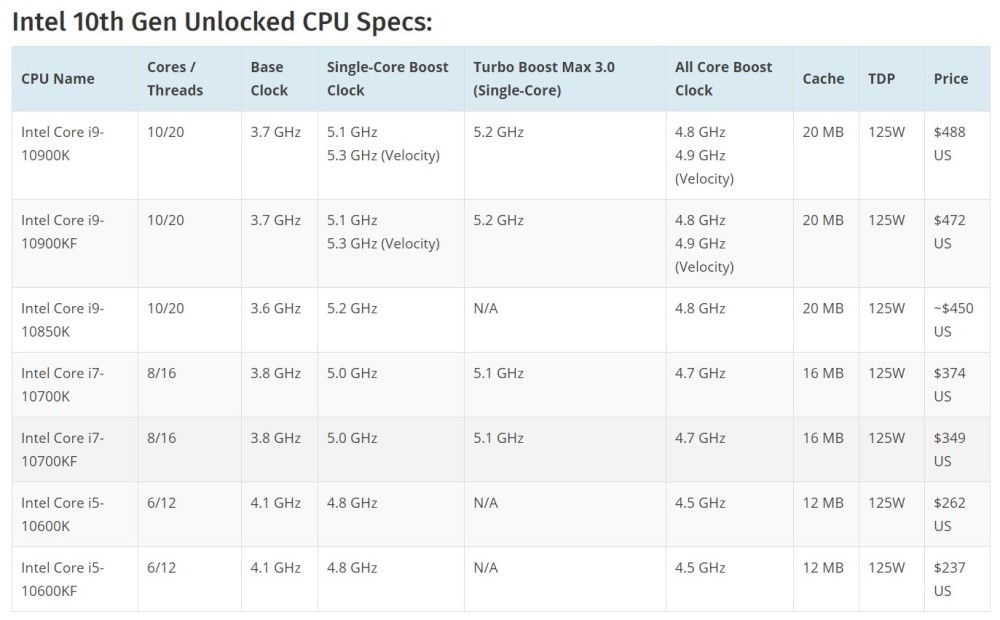This screenshot has height=620, width=1000.
Task: Click the "Base Clock" column header
Action: [x=269, y=79]
